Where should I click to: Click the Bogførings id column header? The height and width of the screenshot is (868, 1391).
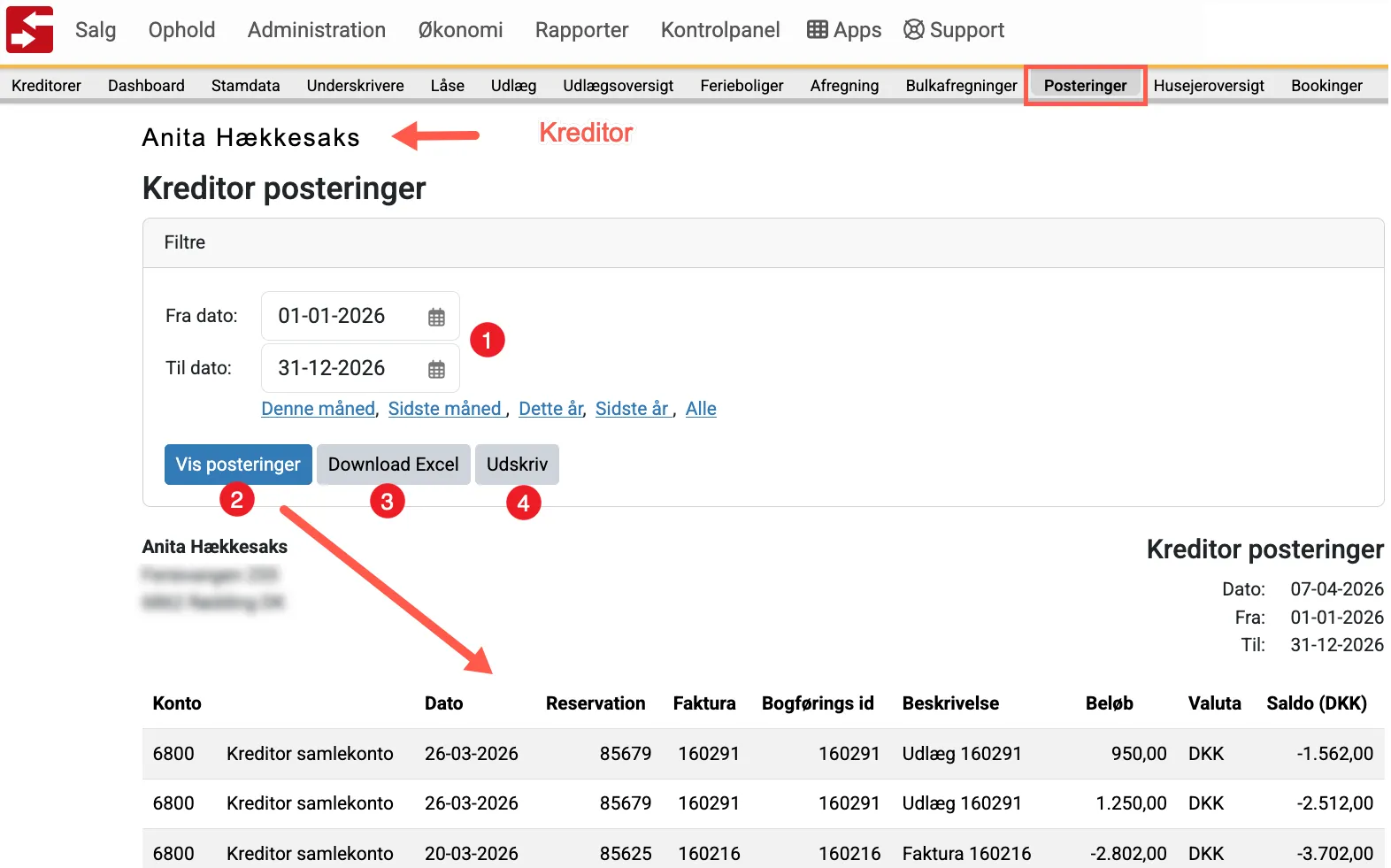click(x=818, y=703)
